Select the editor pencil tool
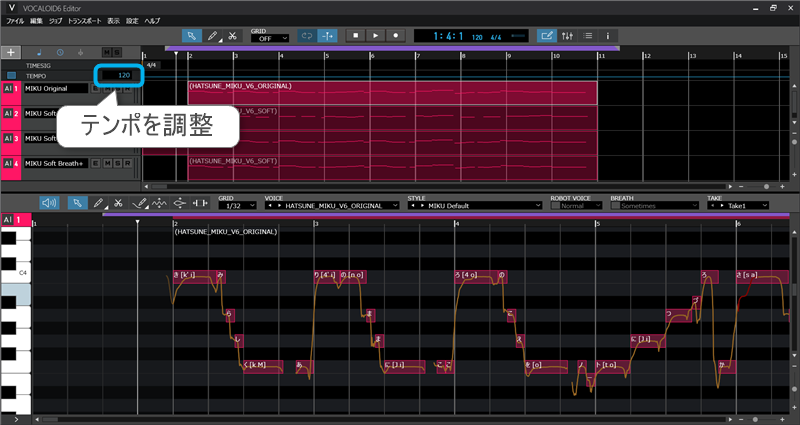This screenshot has width=800, height=425. tap(98, 203)
